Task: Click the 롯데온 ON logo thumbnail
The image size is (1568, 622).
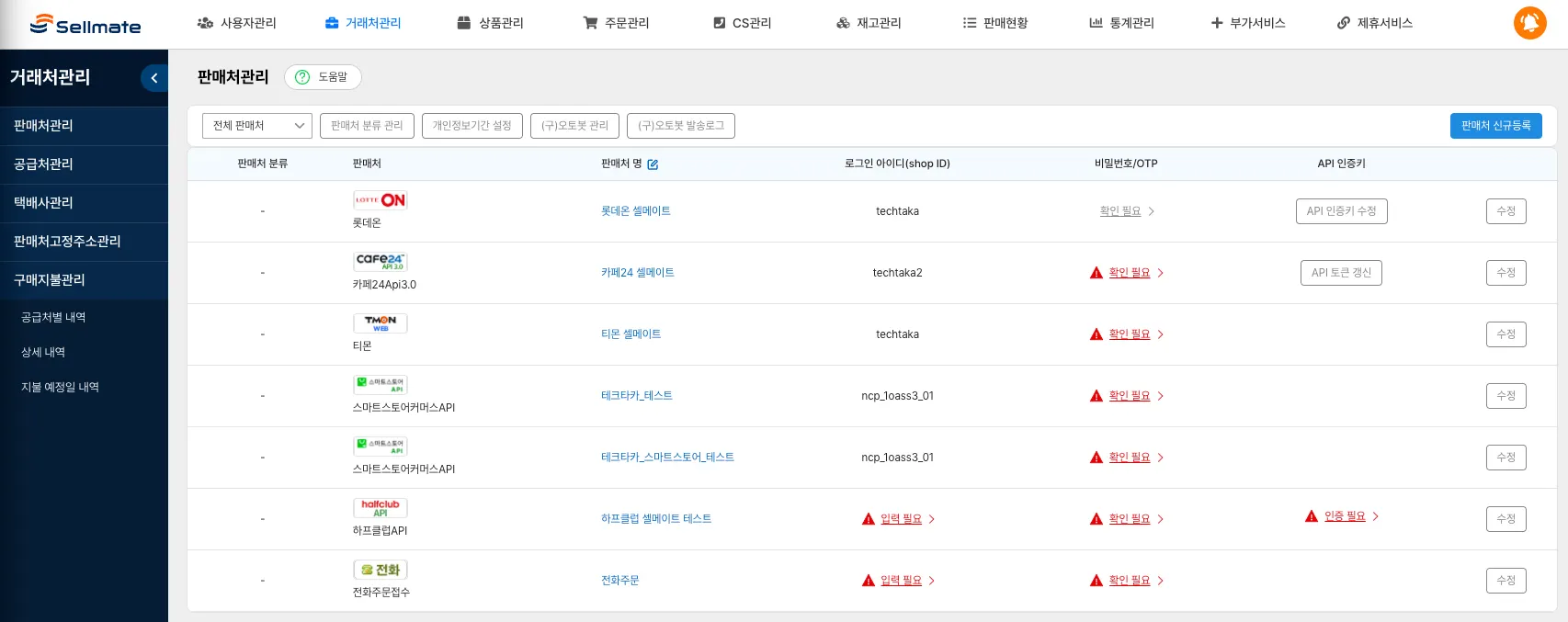Action: click(381, 200)
